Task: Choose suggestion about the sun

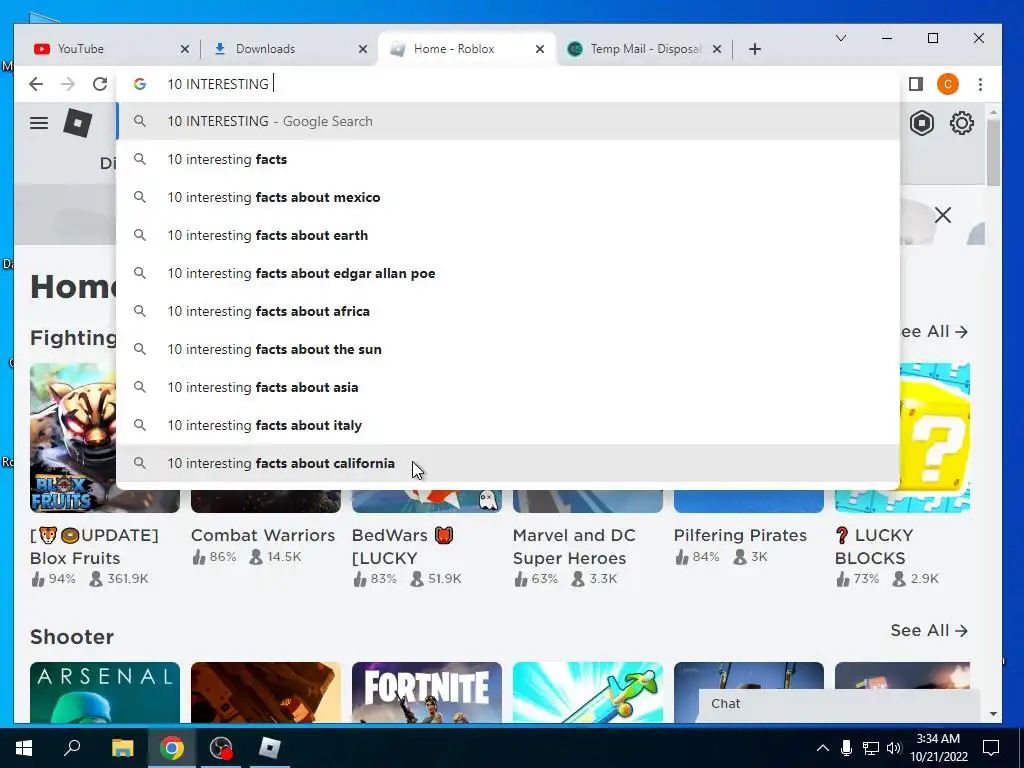Action: pos(508,349)
